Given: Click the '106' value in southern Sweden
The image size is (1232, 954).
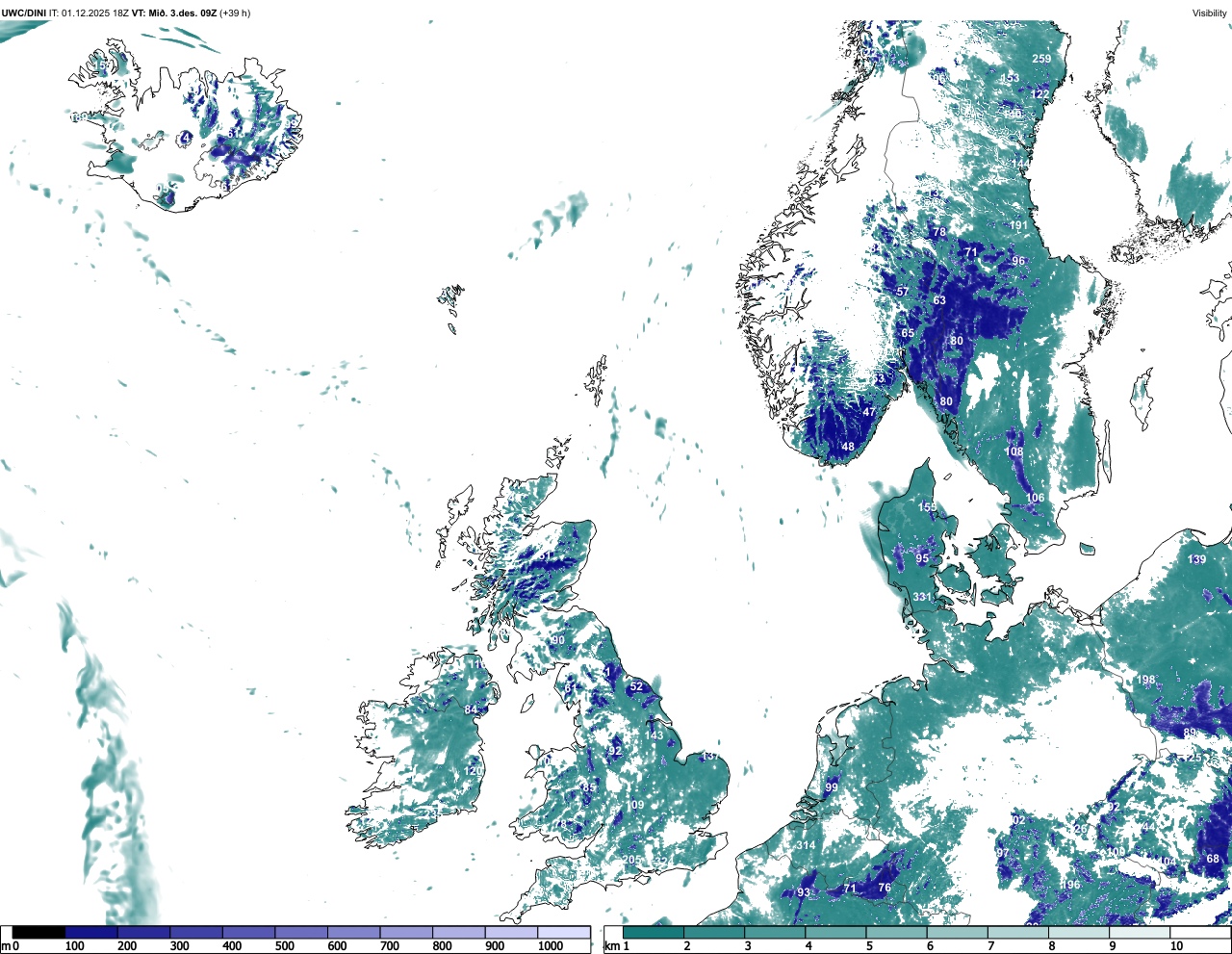Looking at the screenshot, I should click(x=1035, y=499).
